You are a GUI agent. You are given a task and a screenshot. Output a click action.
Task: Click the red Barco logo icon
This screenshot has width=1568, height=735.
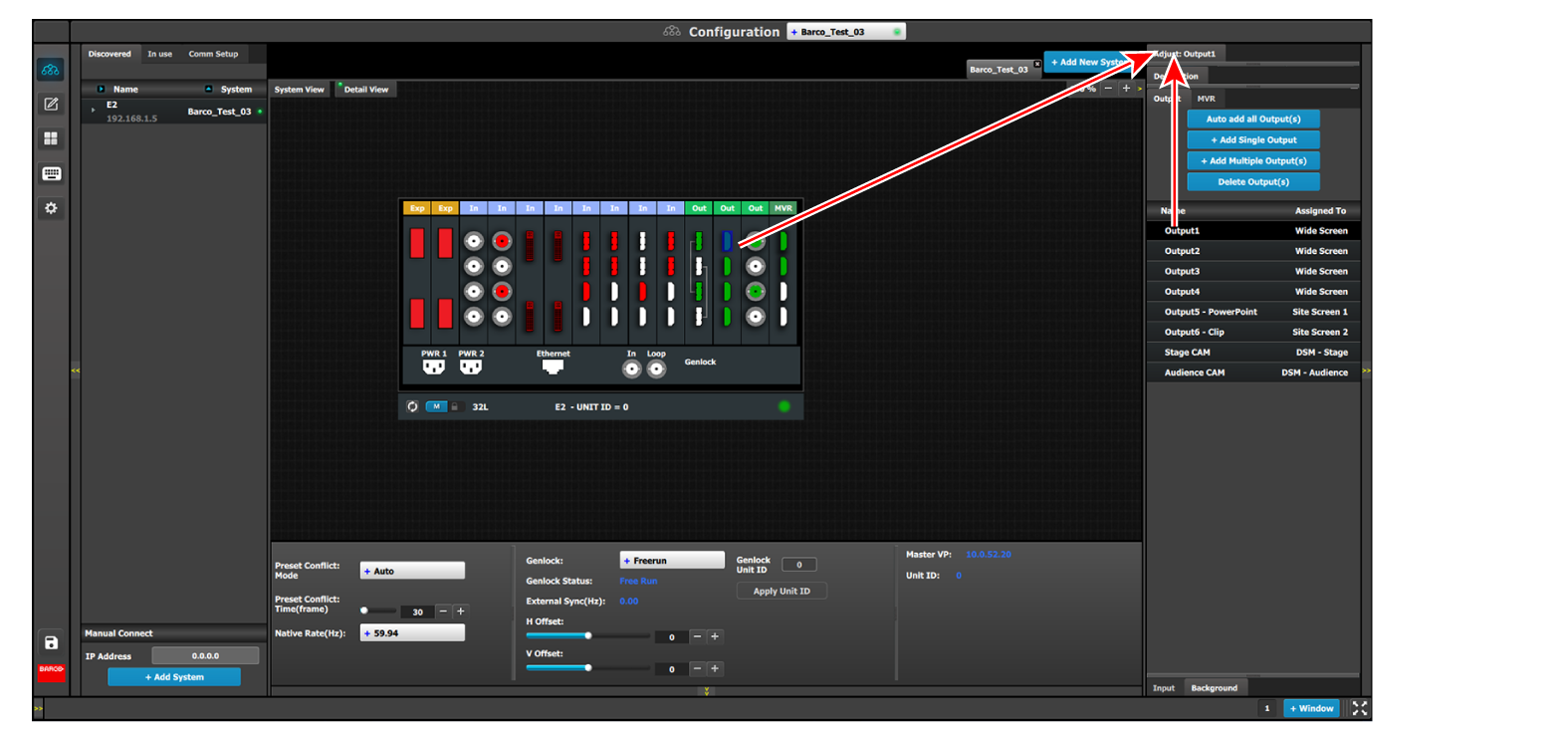click(52, 671)
